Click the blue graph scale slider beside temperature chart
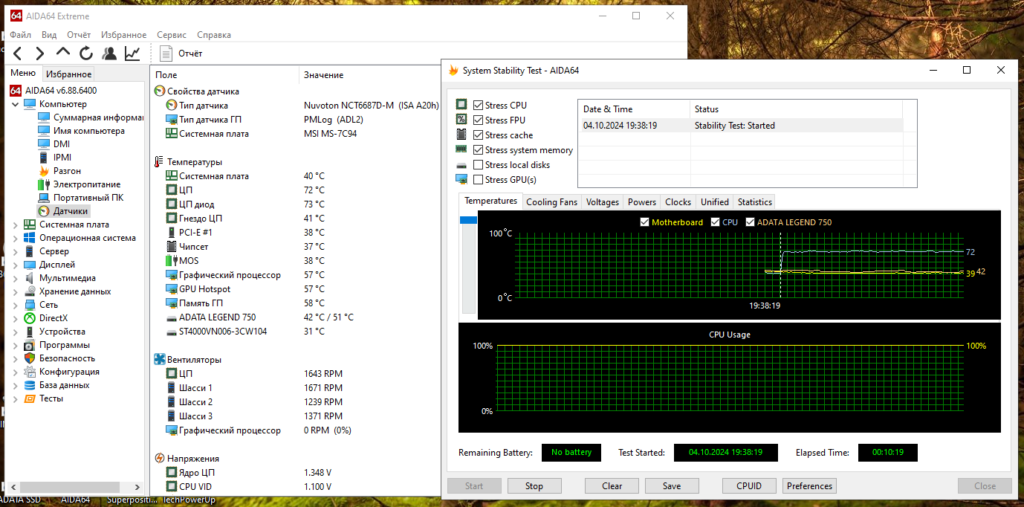 (x=469, y=221)
